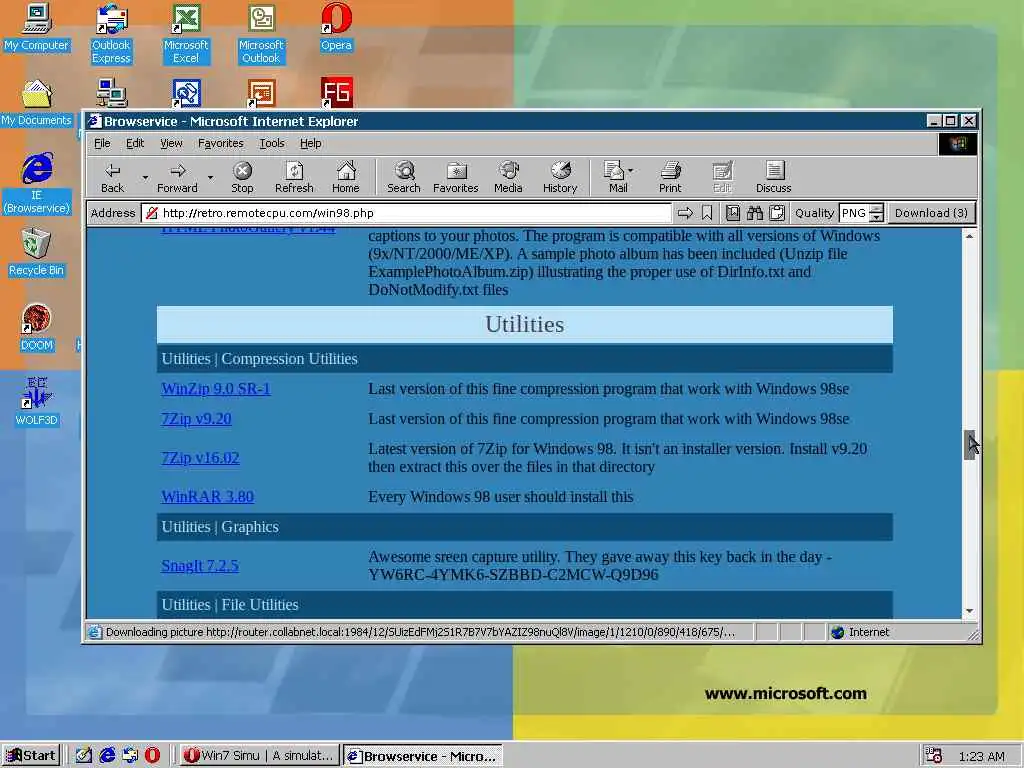Open the Favorites toolbar button
Screen dimensions: 1024x768
pos(456,178)
